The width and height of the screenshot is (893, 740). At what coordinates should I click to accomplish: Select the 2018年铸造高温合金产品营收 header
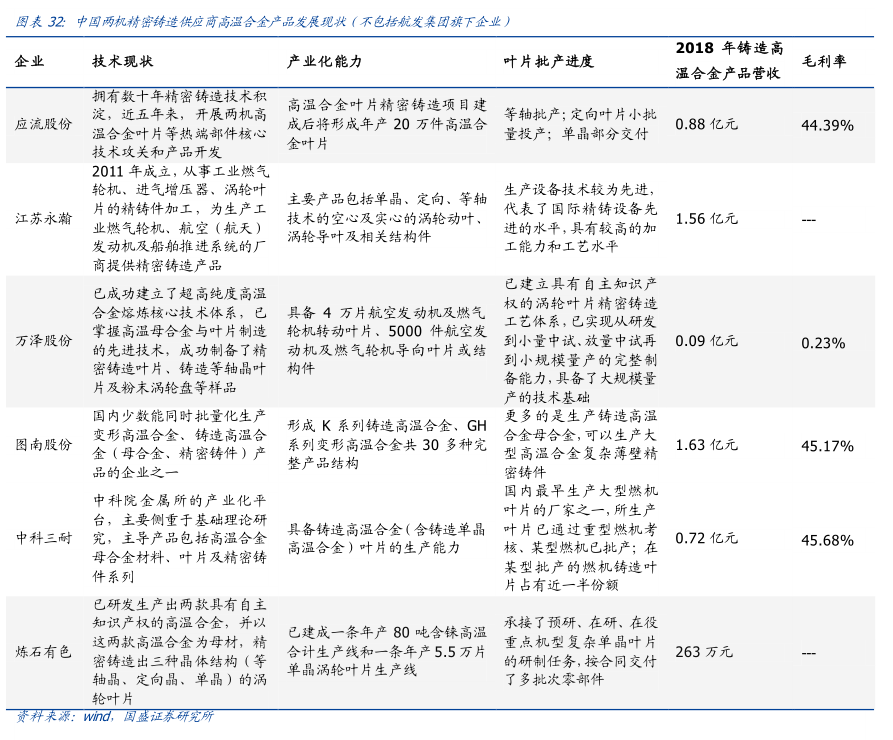730,60
